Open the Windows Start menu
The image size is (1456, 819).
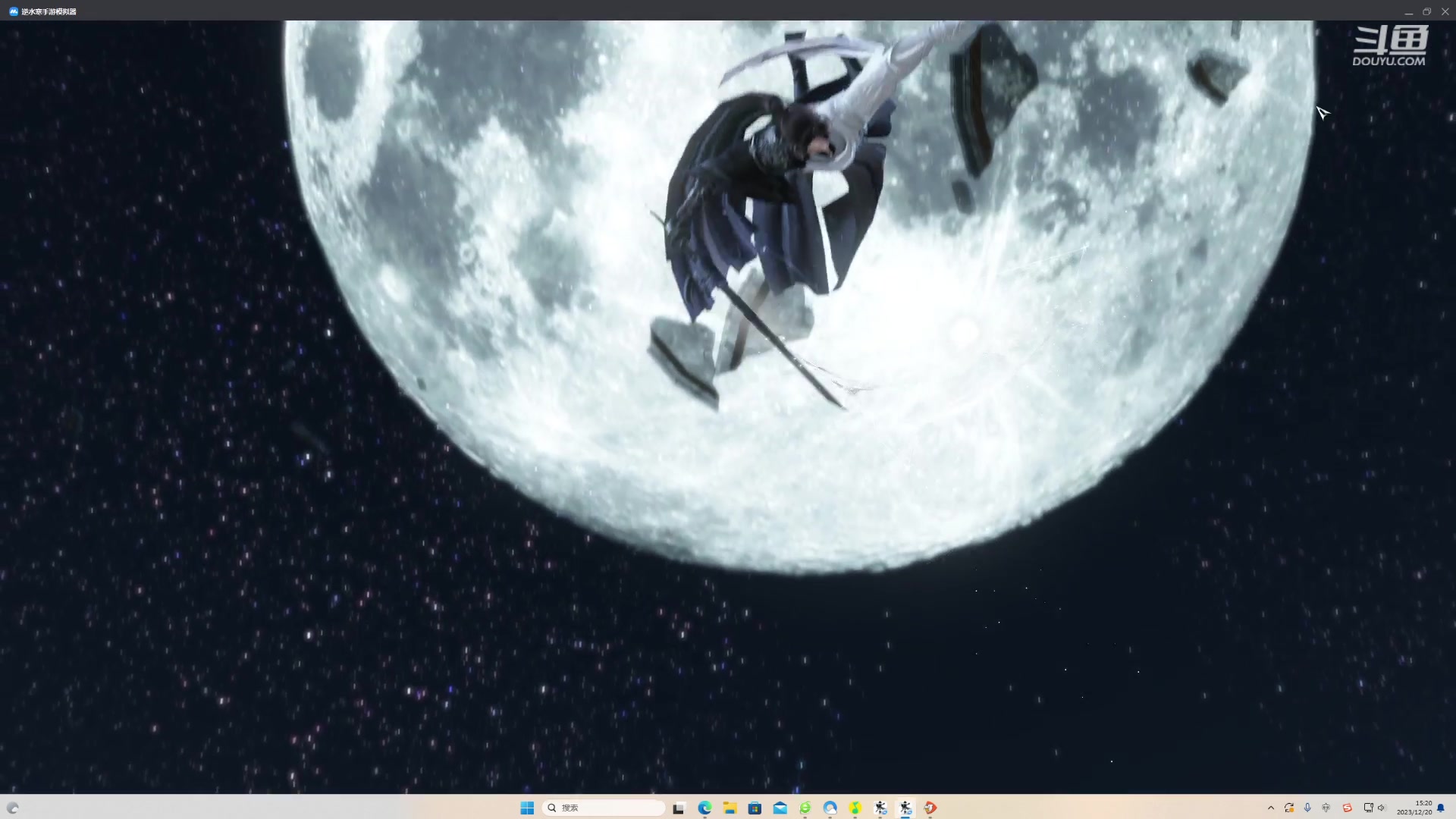(527, 808)
